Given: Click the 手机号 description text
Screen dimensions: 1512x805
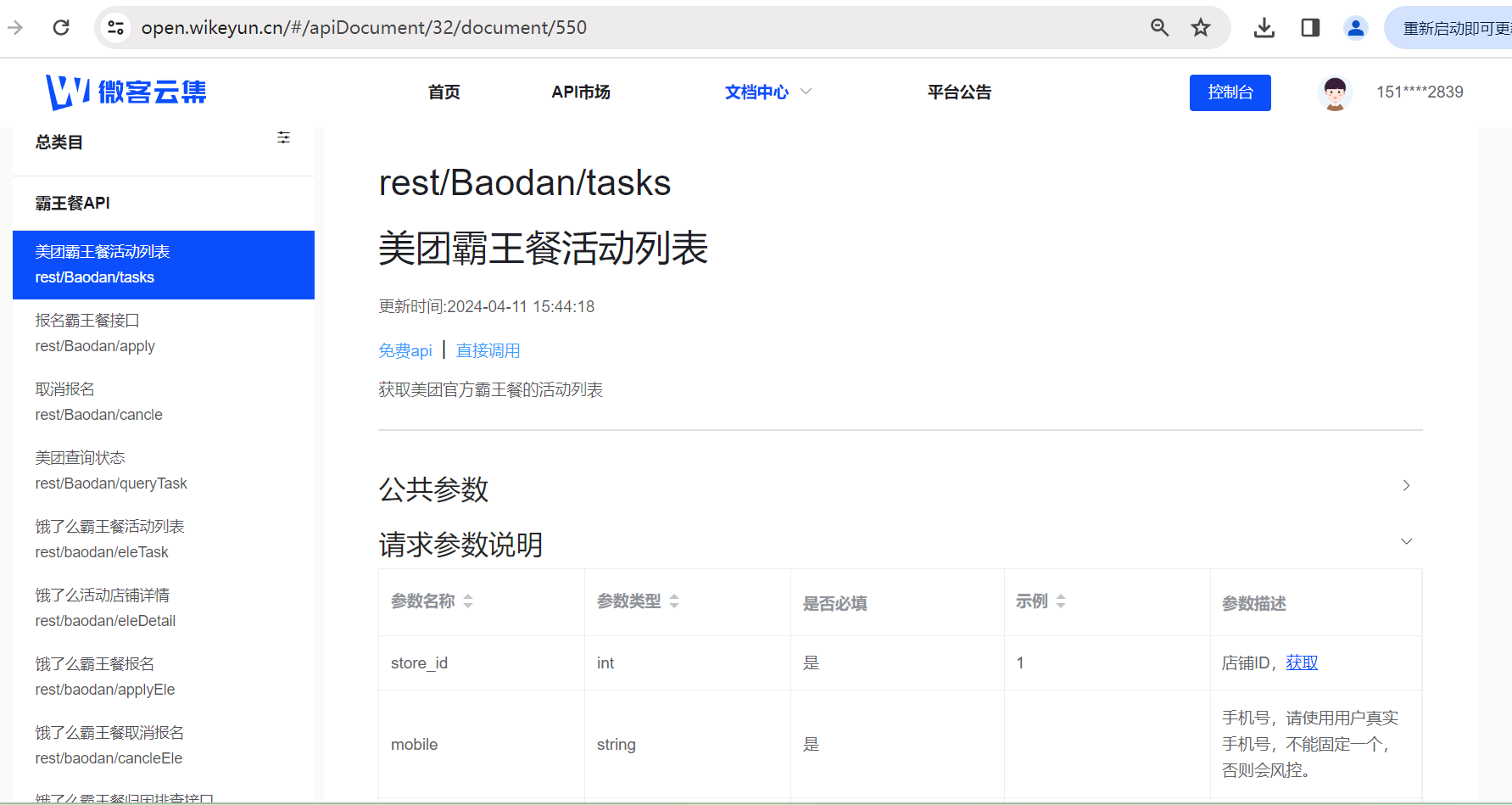Looking at the screenshot, I should click(1310, 744).
